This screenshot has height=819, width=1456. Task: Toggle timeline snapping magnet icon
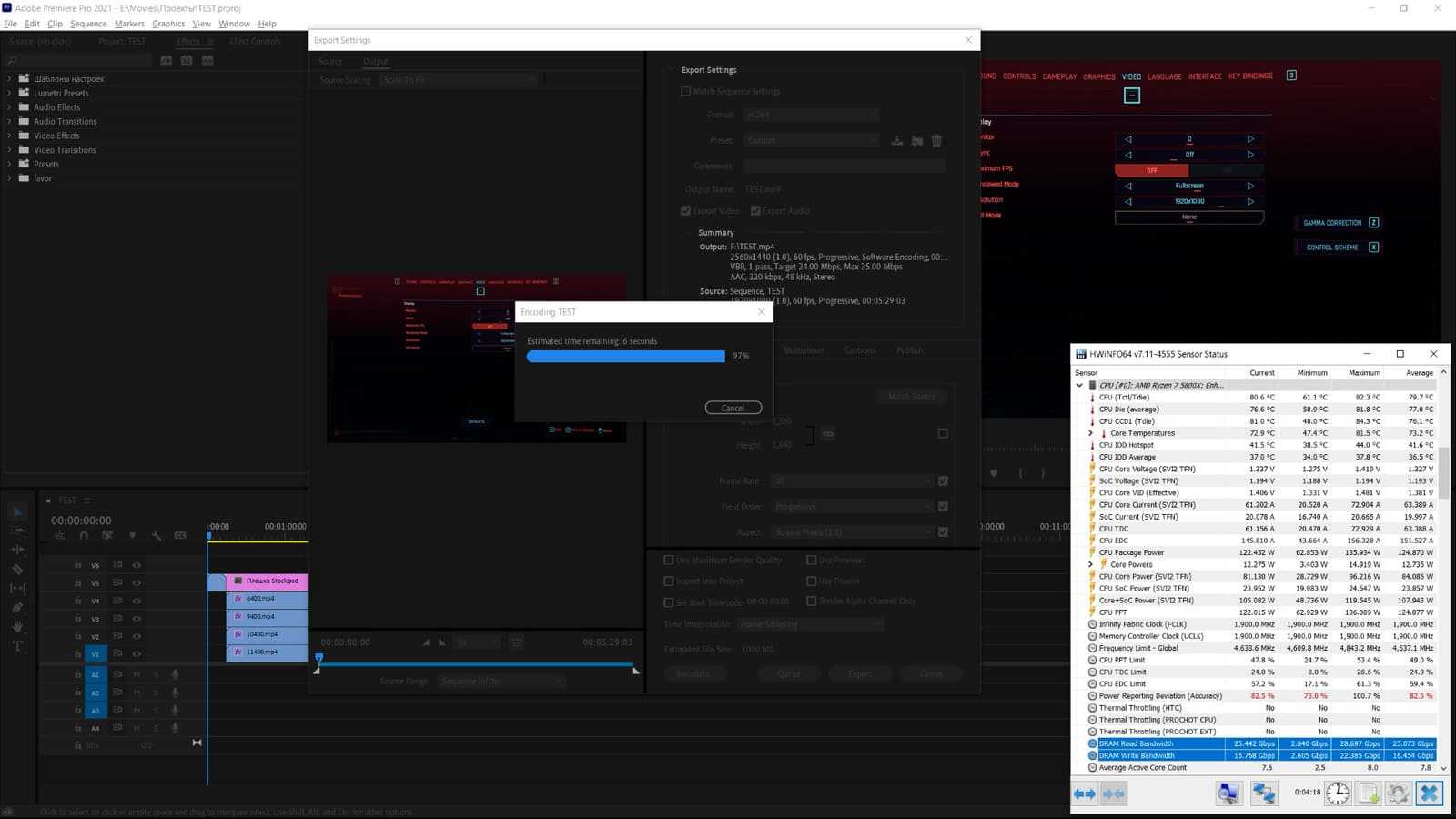click(x=84, y=536)
